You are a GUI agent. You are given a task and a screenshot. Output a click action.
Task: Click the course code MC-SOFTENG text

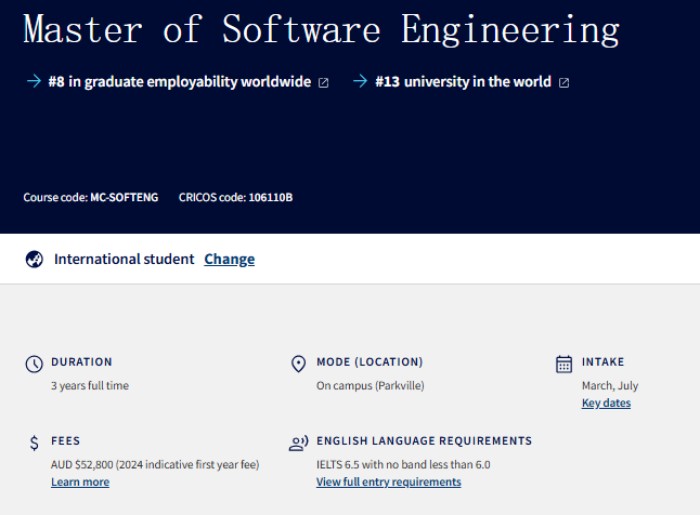(x=124, y=197)
